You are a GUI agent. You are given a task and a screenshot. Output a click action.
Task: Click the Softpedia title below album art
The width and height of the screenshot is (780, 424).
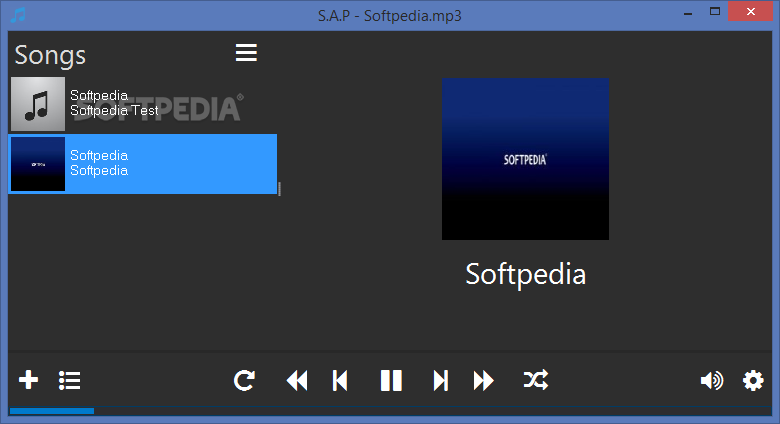coord(525,274)
